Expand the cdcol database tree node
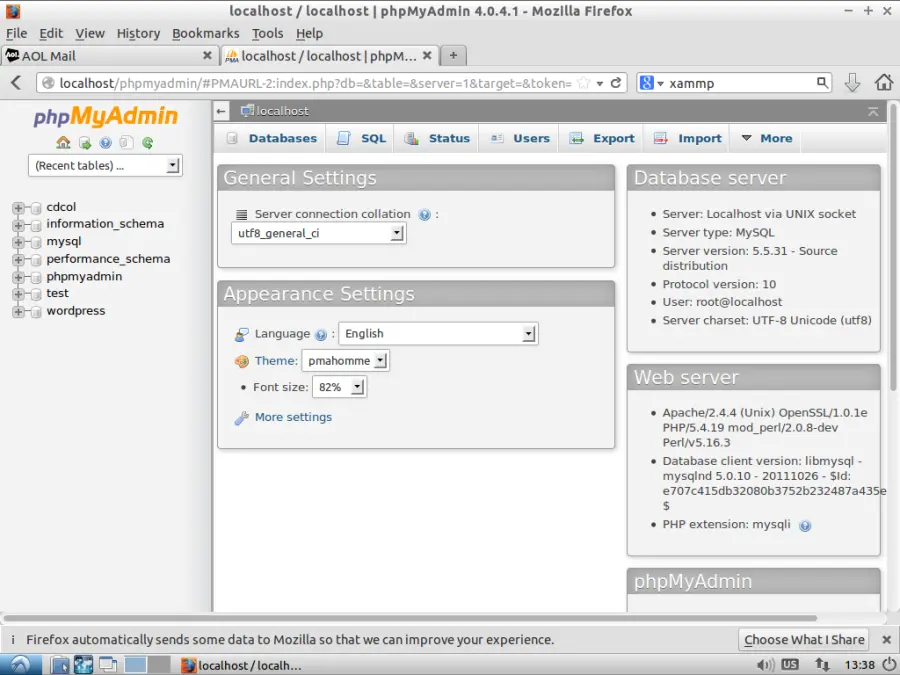The height and width of the screenshot is (675, 900). 18,208
